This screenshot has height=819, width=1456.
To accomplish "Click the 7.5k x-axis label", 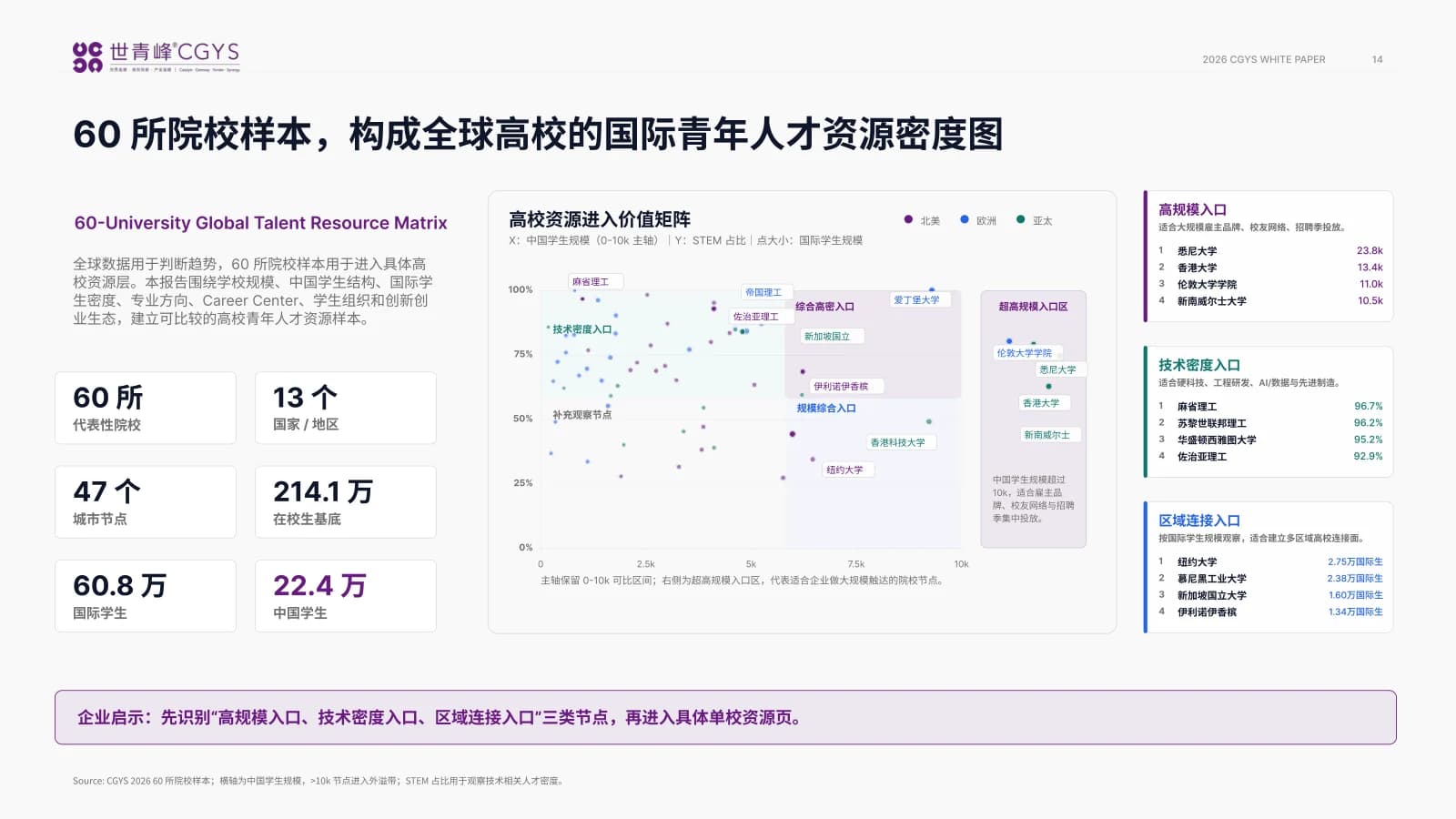I will (x=856, y=564).
